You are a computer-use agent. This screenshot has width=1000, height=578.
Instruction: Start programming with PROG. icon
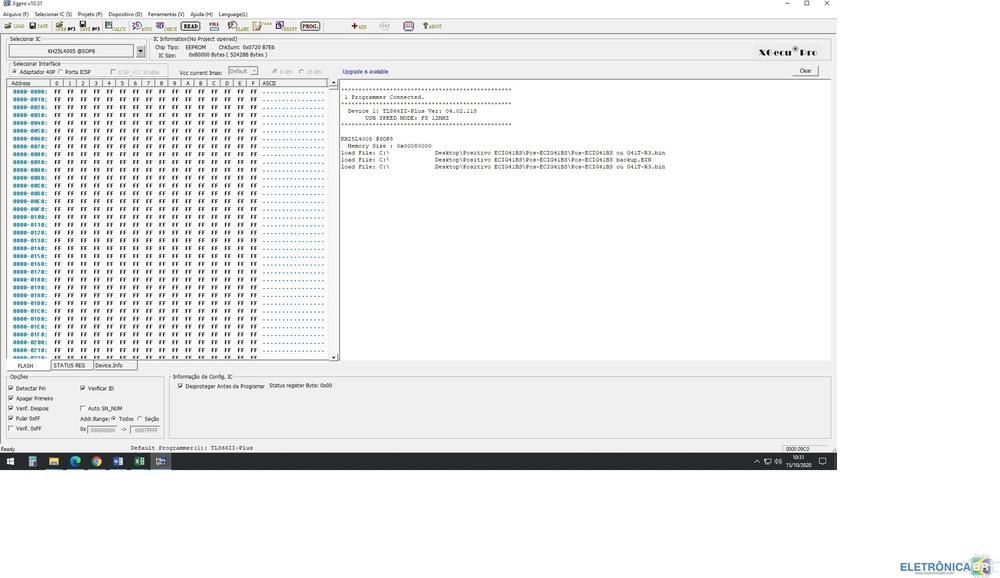[x=310, y=26]
